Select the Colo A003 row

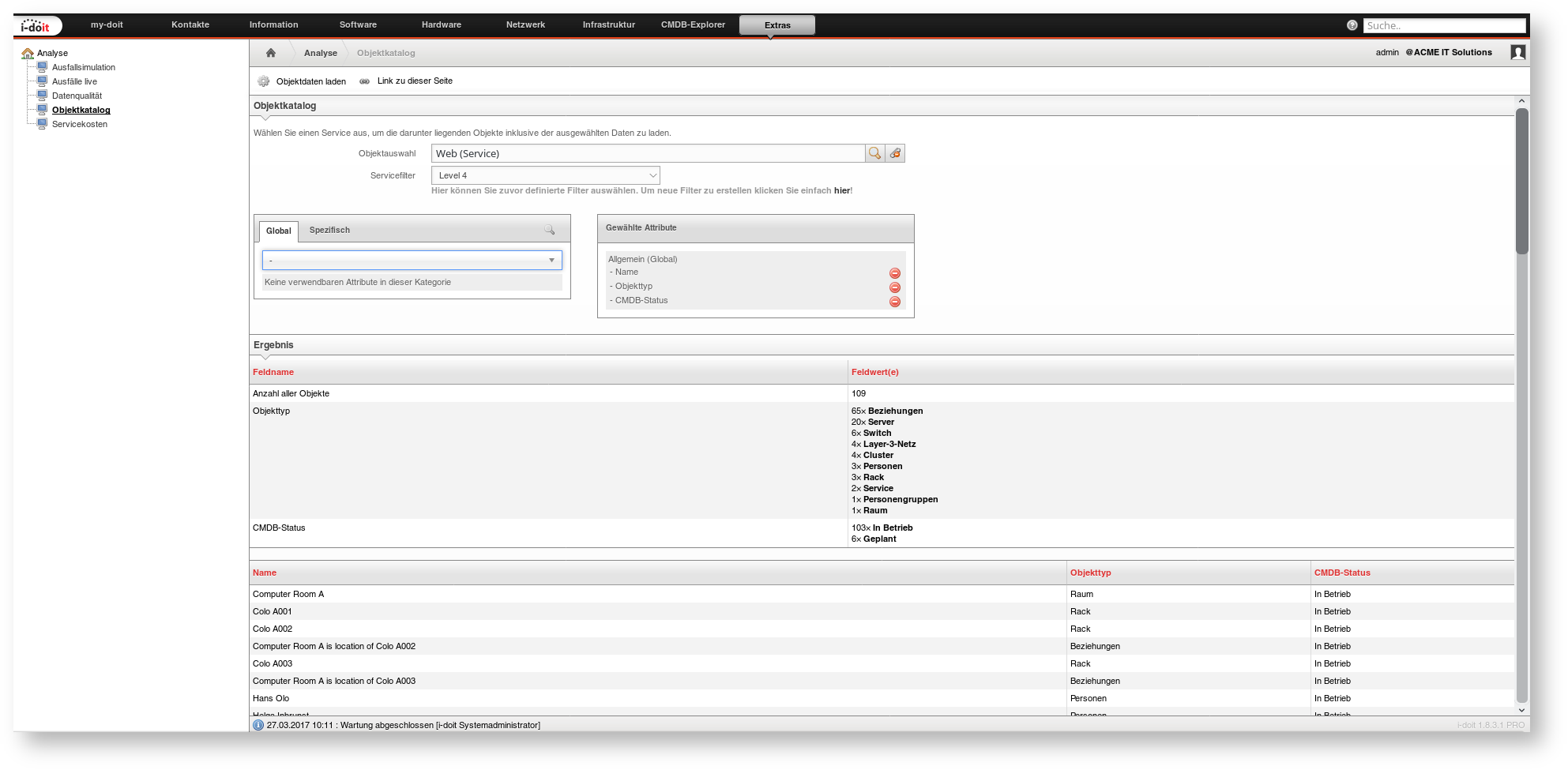(x=882, y=663)
